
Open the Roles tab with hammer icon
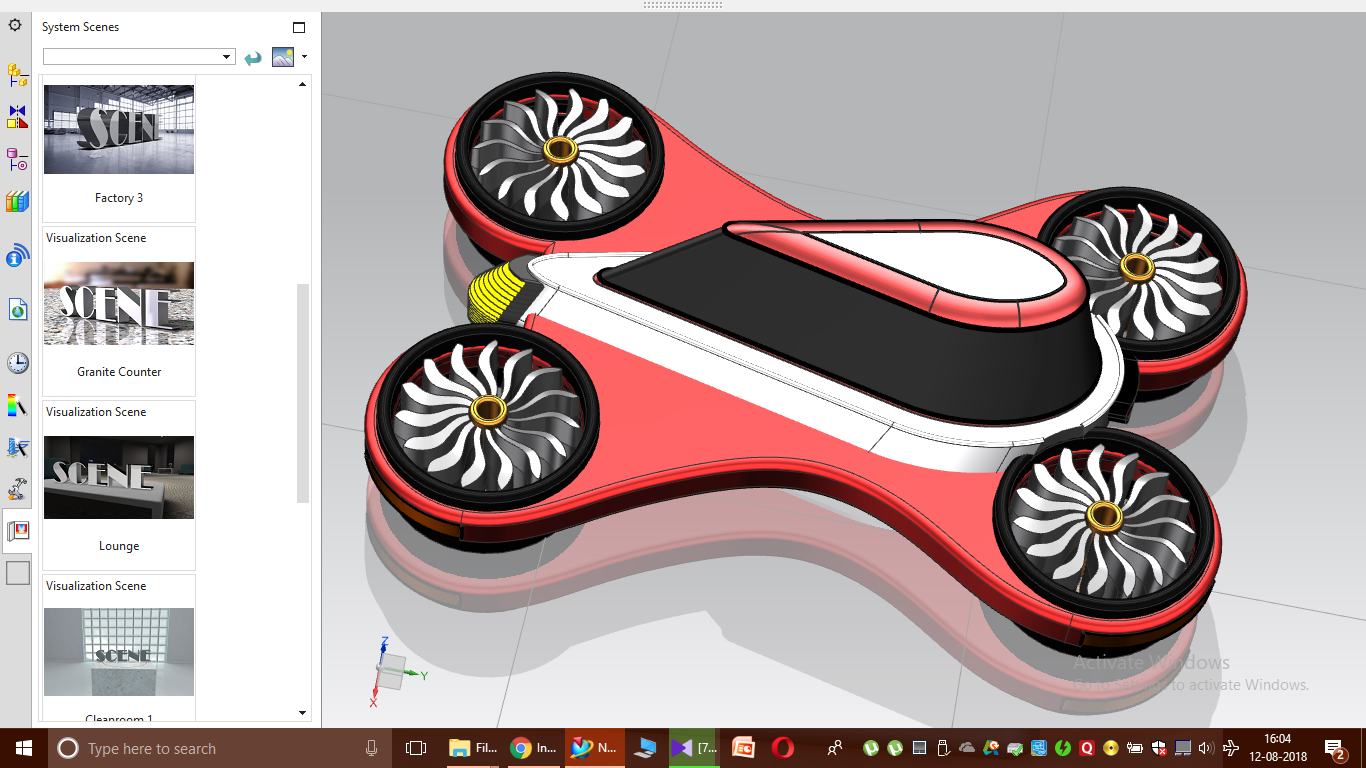click(x=17, y=489)
